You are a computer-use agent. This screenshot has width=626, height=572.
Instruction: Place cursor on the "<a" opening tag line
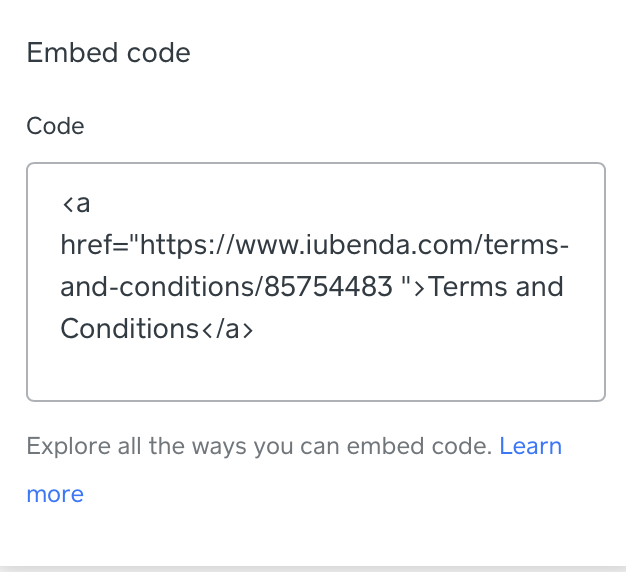[76, 204]
